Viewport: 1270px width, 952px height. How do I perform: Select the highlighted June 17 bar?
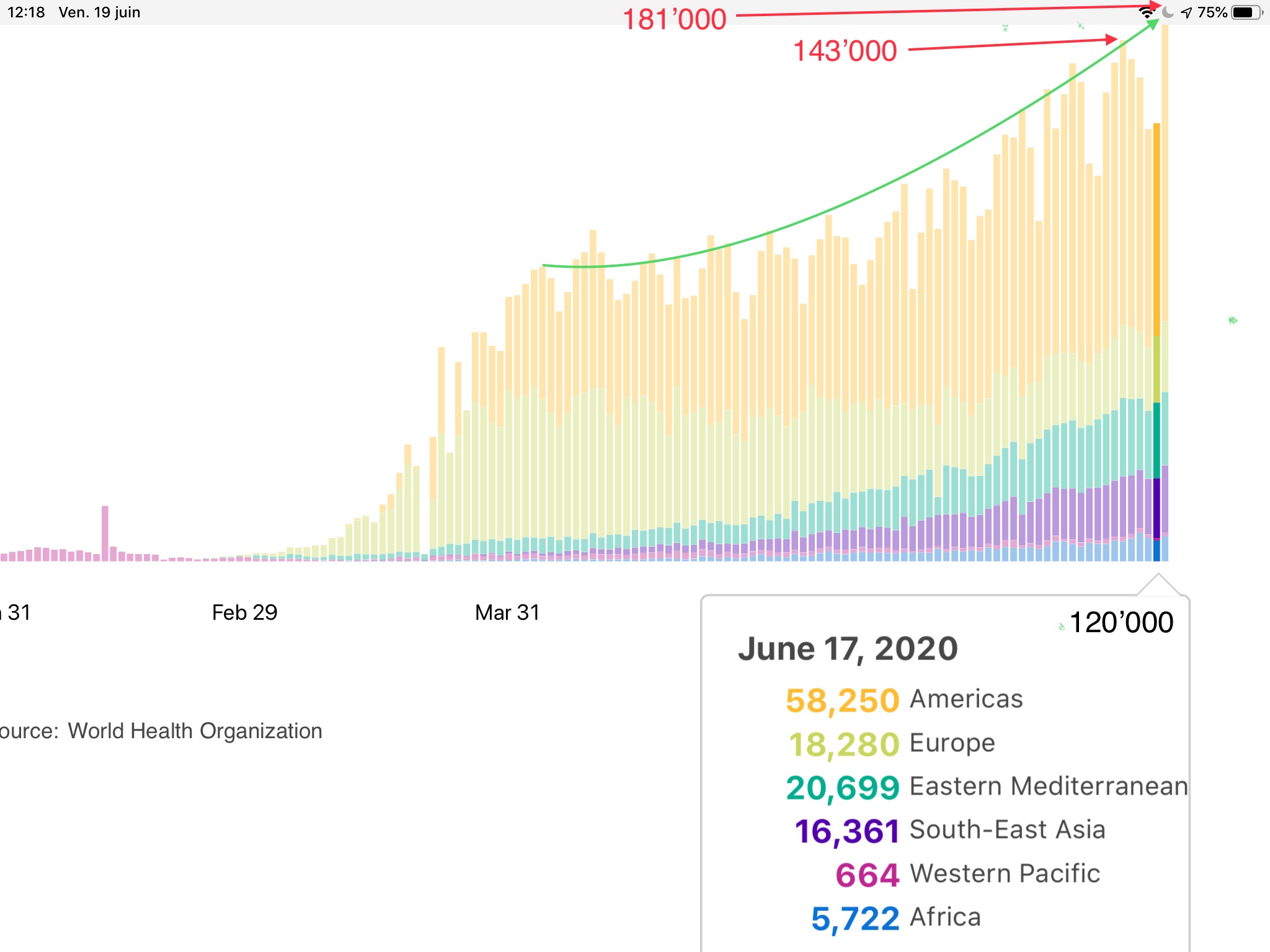click(1157, 342)
